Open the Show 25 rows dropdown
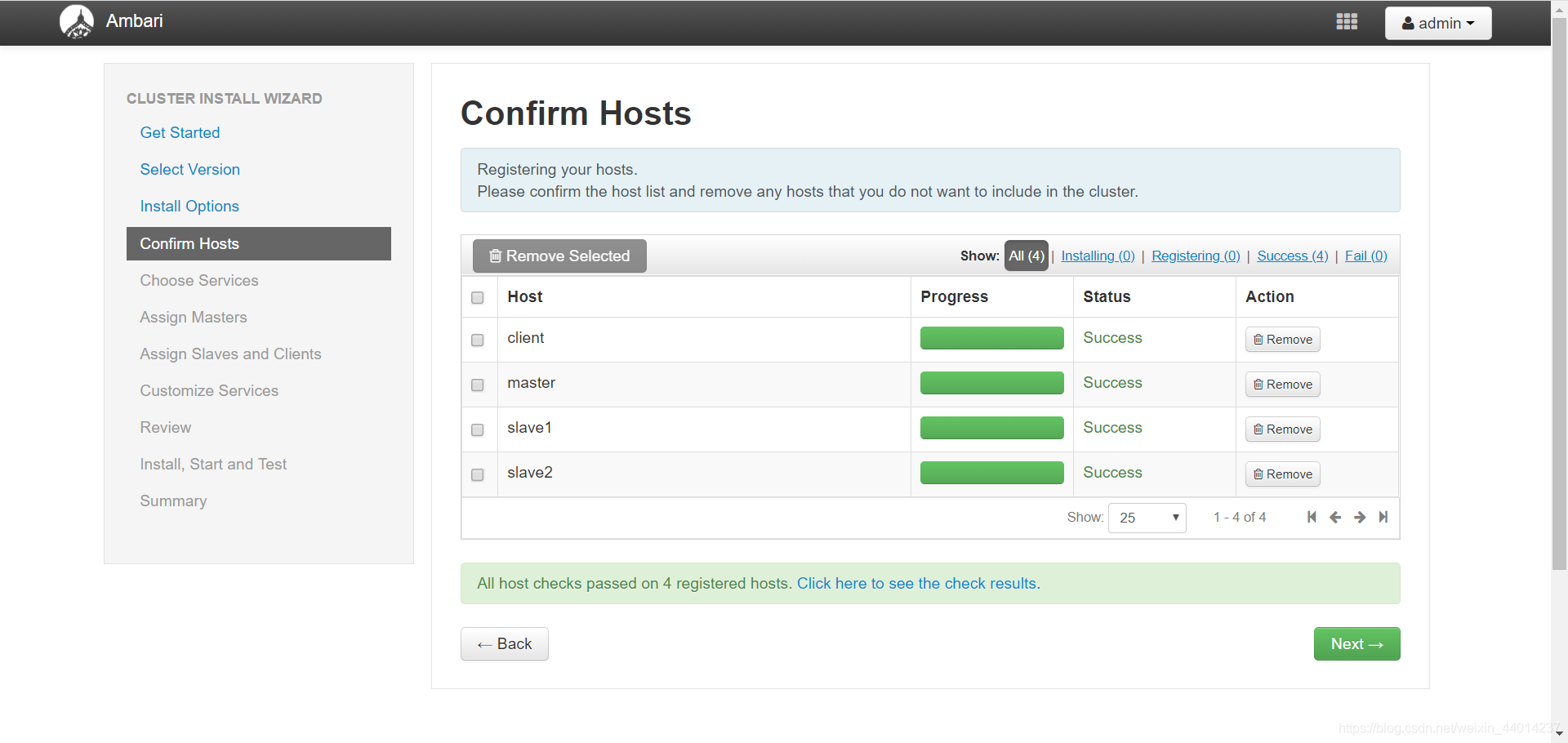 1147,518
